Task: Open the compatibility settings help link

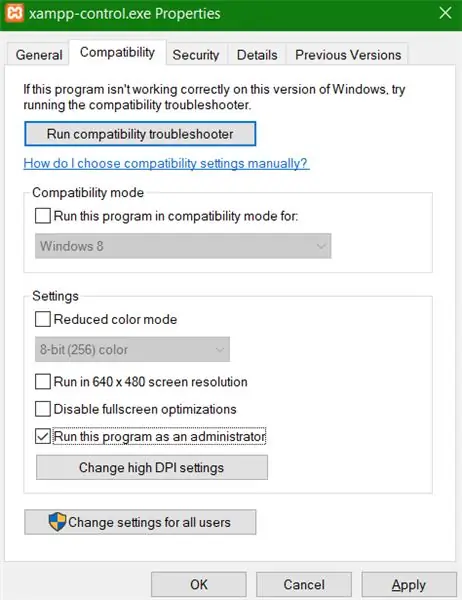Action: tap(167, 163)
